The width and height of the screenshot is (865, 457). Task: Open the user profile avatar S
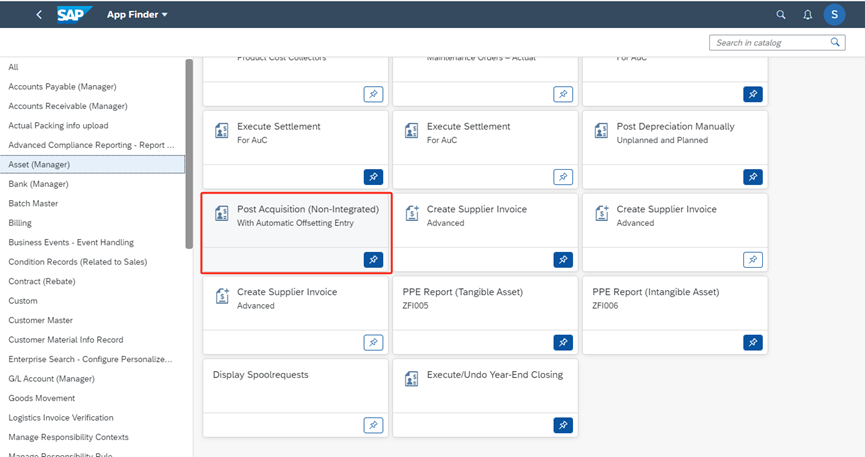tap(835, 15)
